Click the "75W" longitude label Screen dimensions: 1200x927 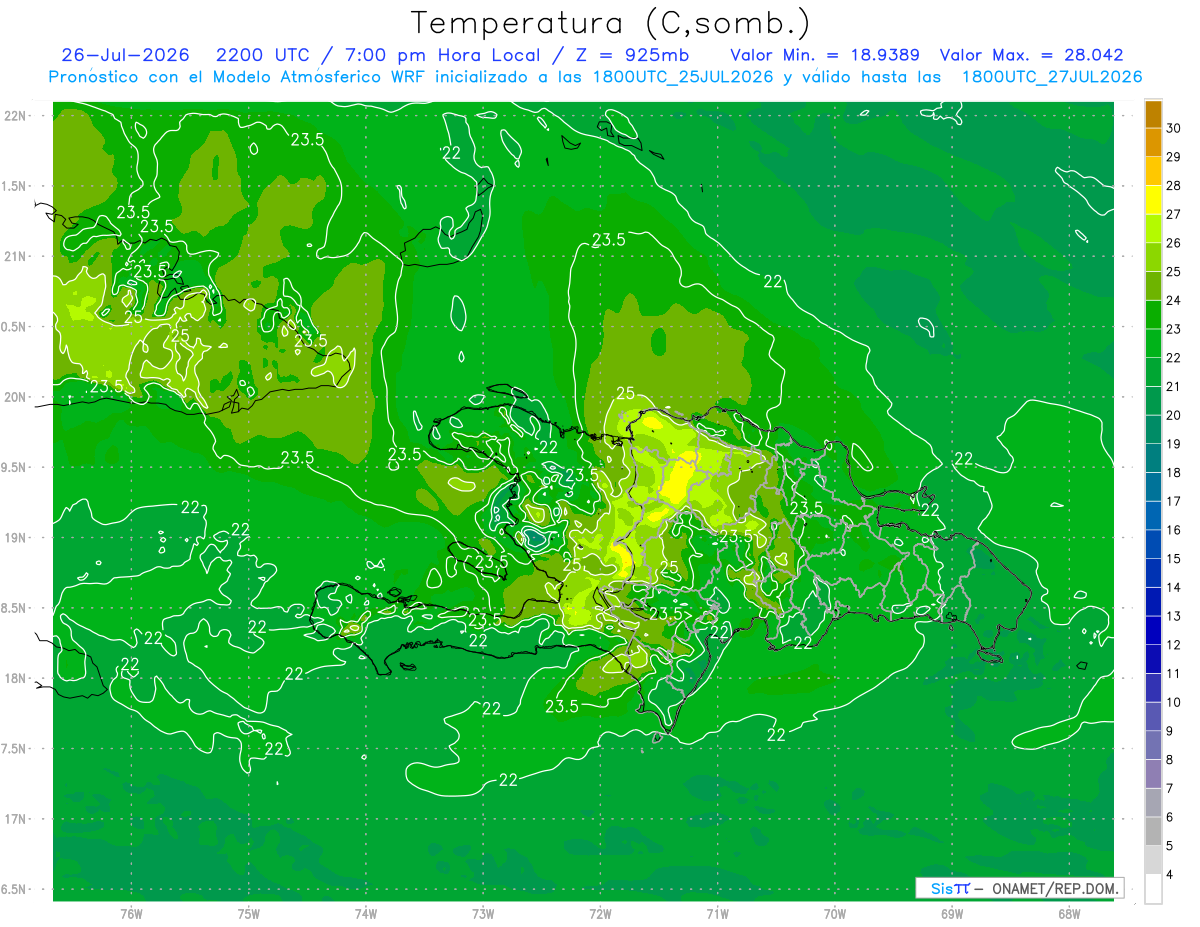(249, 913)
